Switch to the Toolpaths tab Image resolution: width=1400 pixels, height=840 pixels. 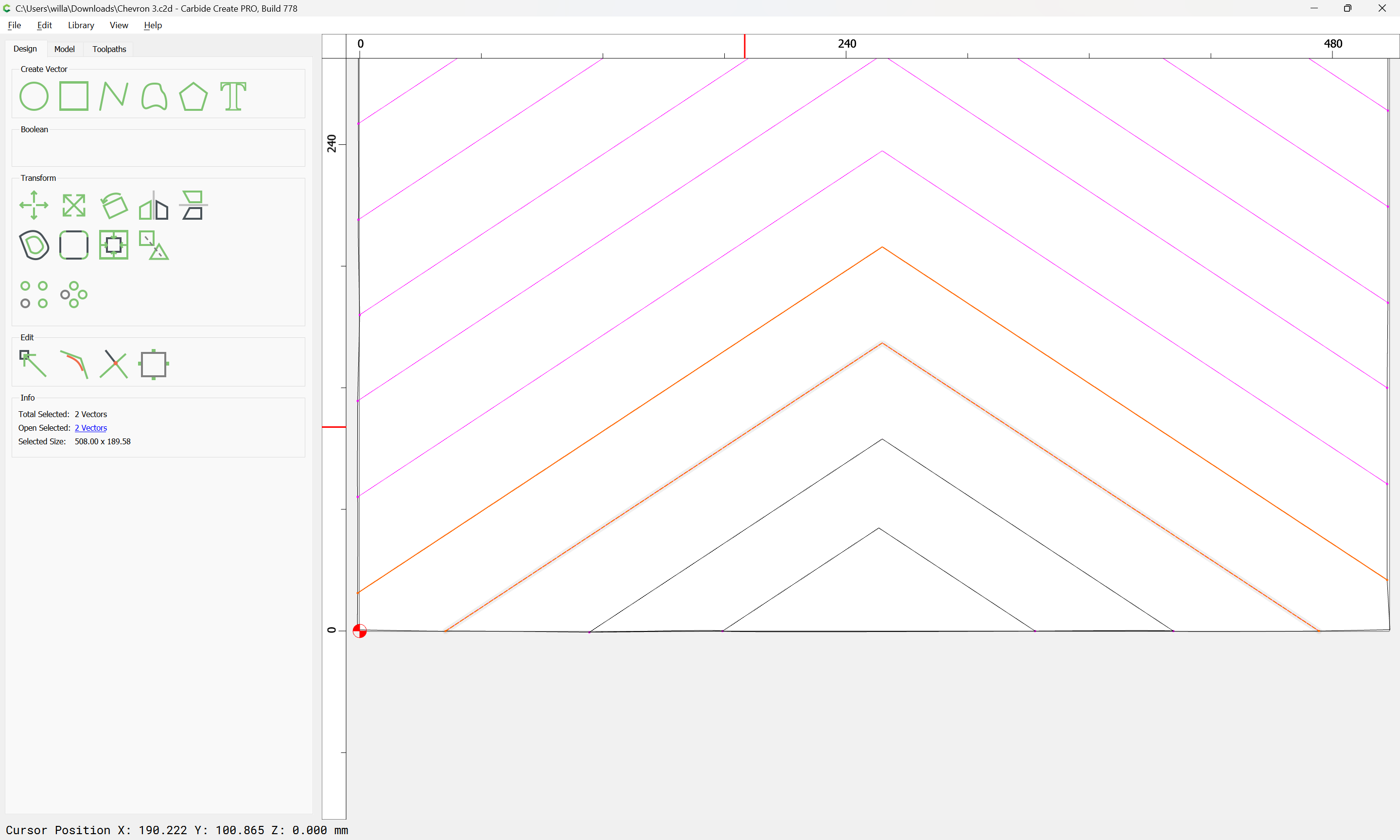coord(109,49)
